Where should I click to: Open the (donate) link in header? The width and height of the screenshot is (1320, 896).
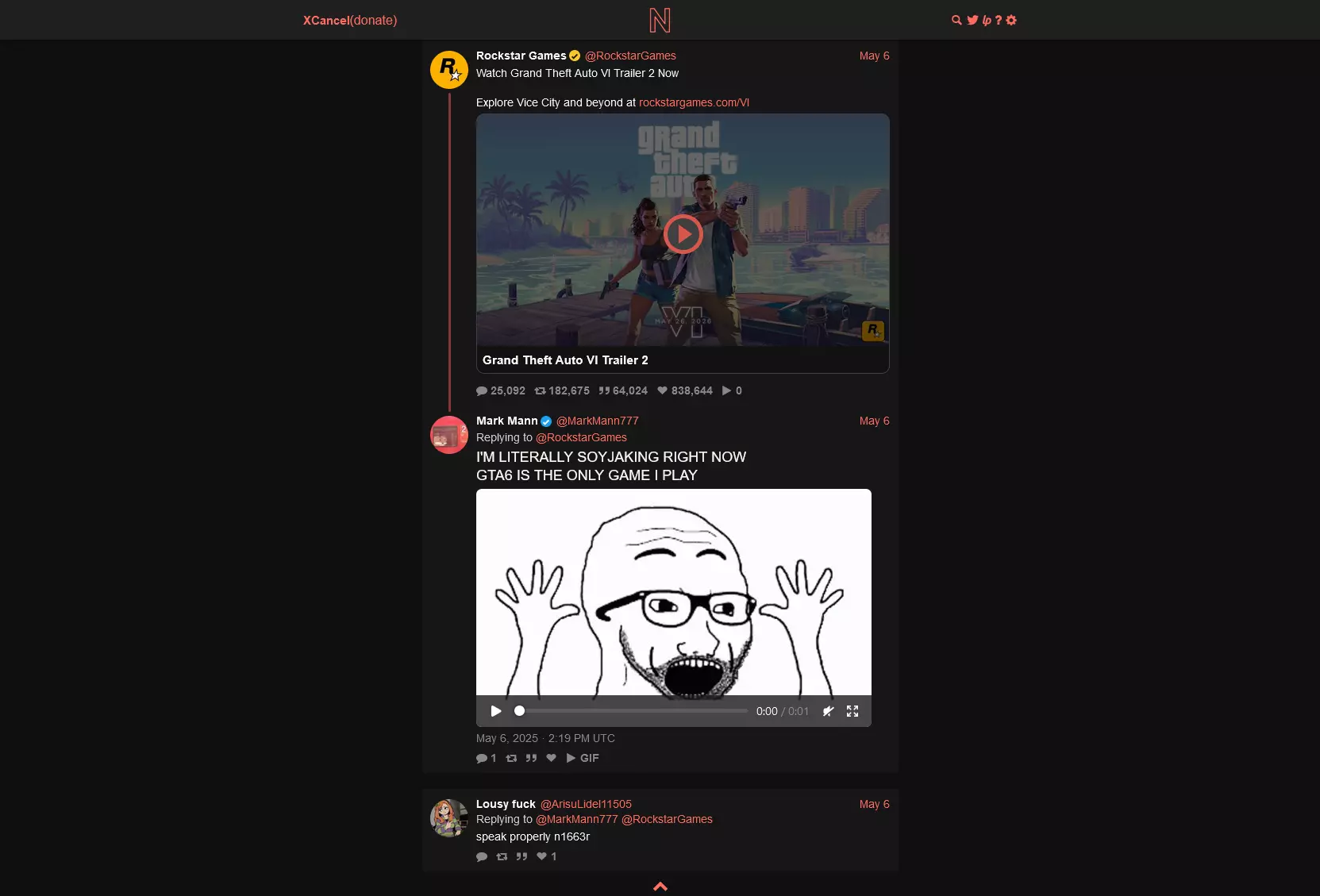[374, 21]
